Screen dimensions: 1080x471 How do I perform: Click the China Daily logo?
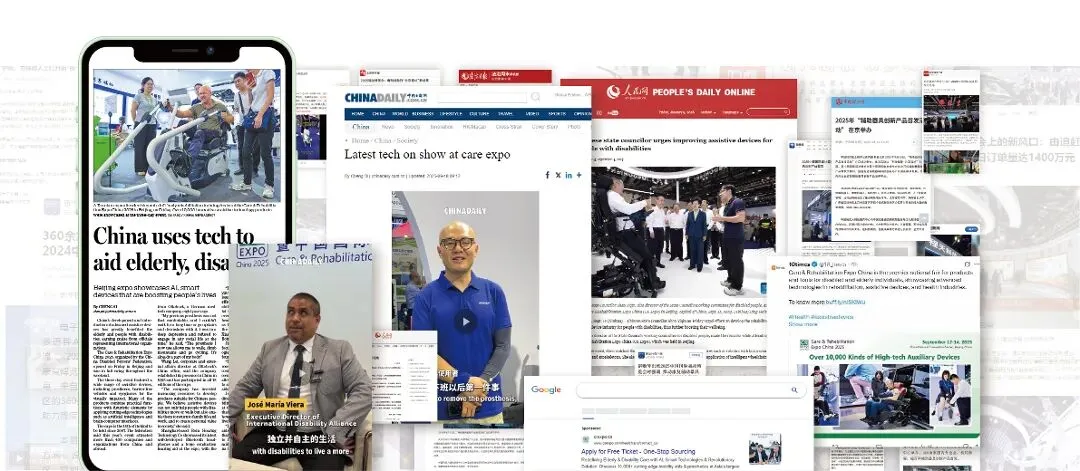point(386,97)
